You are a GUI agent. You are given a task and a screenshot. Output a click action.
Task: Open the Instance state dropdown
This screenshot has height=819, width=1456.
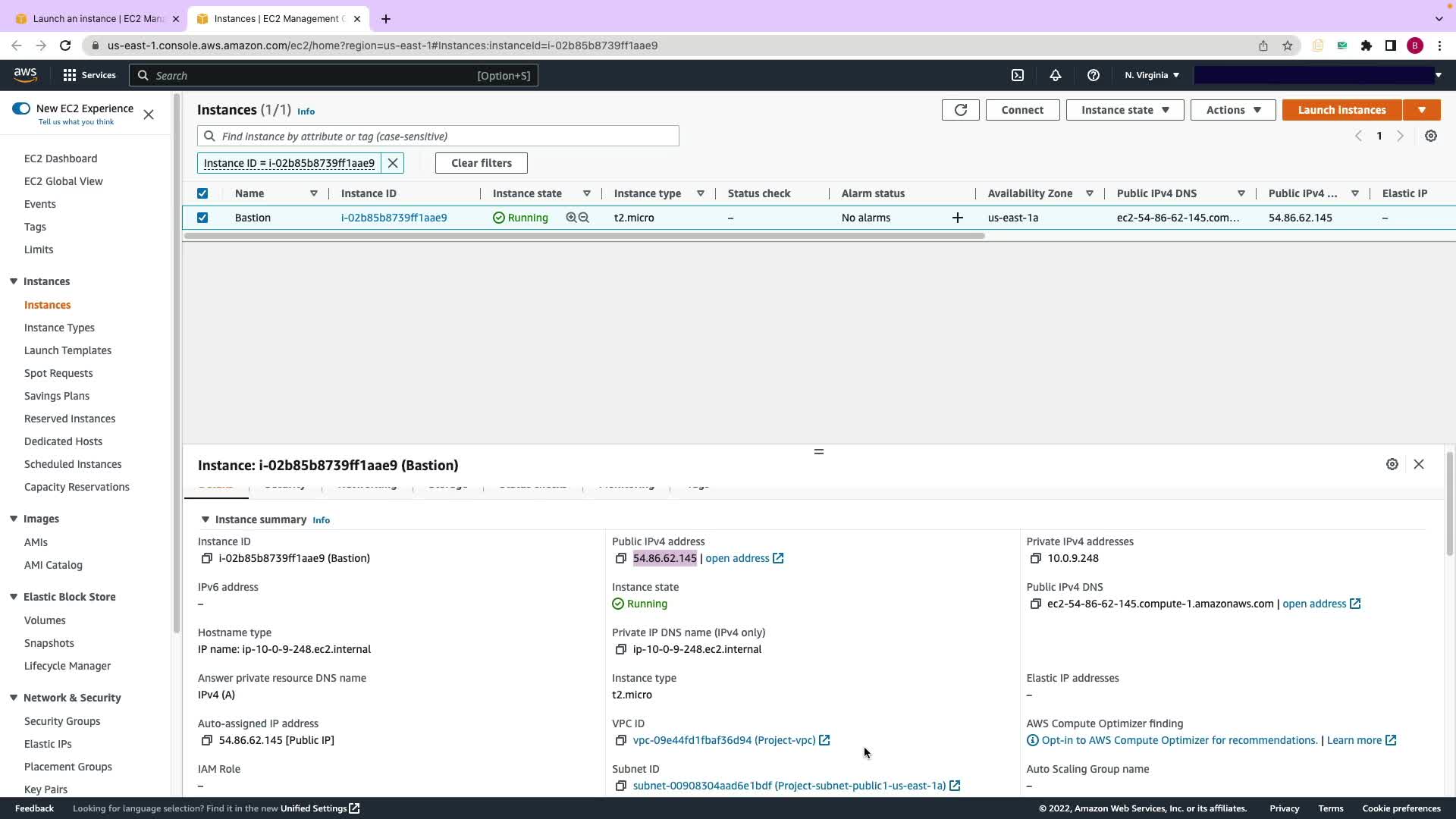(1125, 110)
